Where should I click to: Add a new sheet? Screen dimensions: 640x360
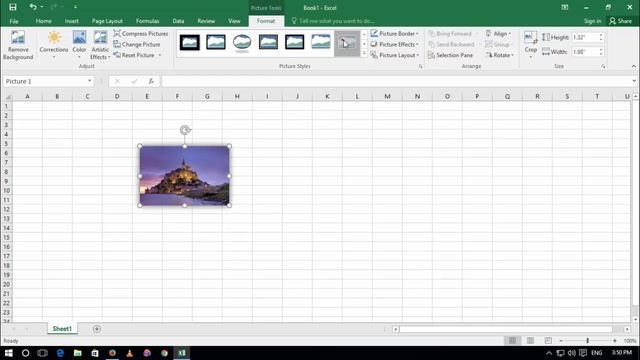point(97,329)
